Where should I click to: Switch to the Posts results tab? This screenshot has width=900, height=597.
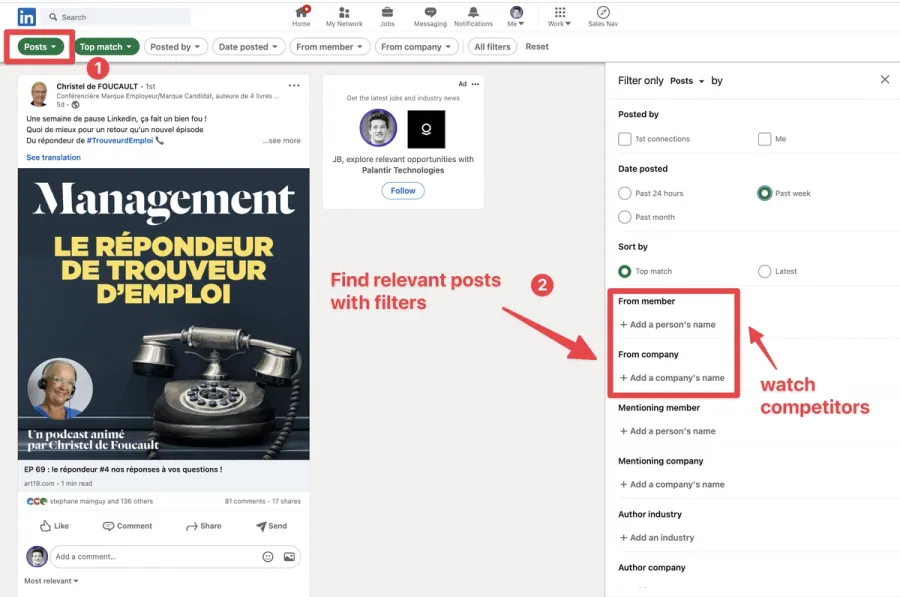tap(38, 46)
